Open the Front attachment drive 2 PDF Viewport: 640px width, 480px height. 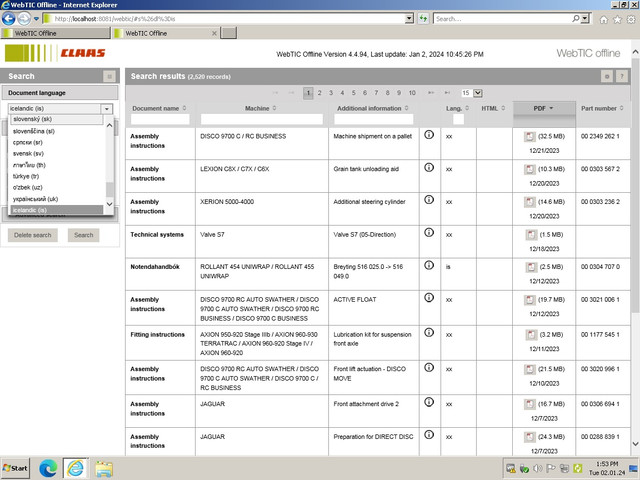point(529,404)
